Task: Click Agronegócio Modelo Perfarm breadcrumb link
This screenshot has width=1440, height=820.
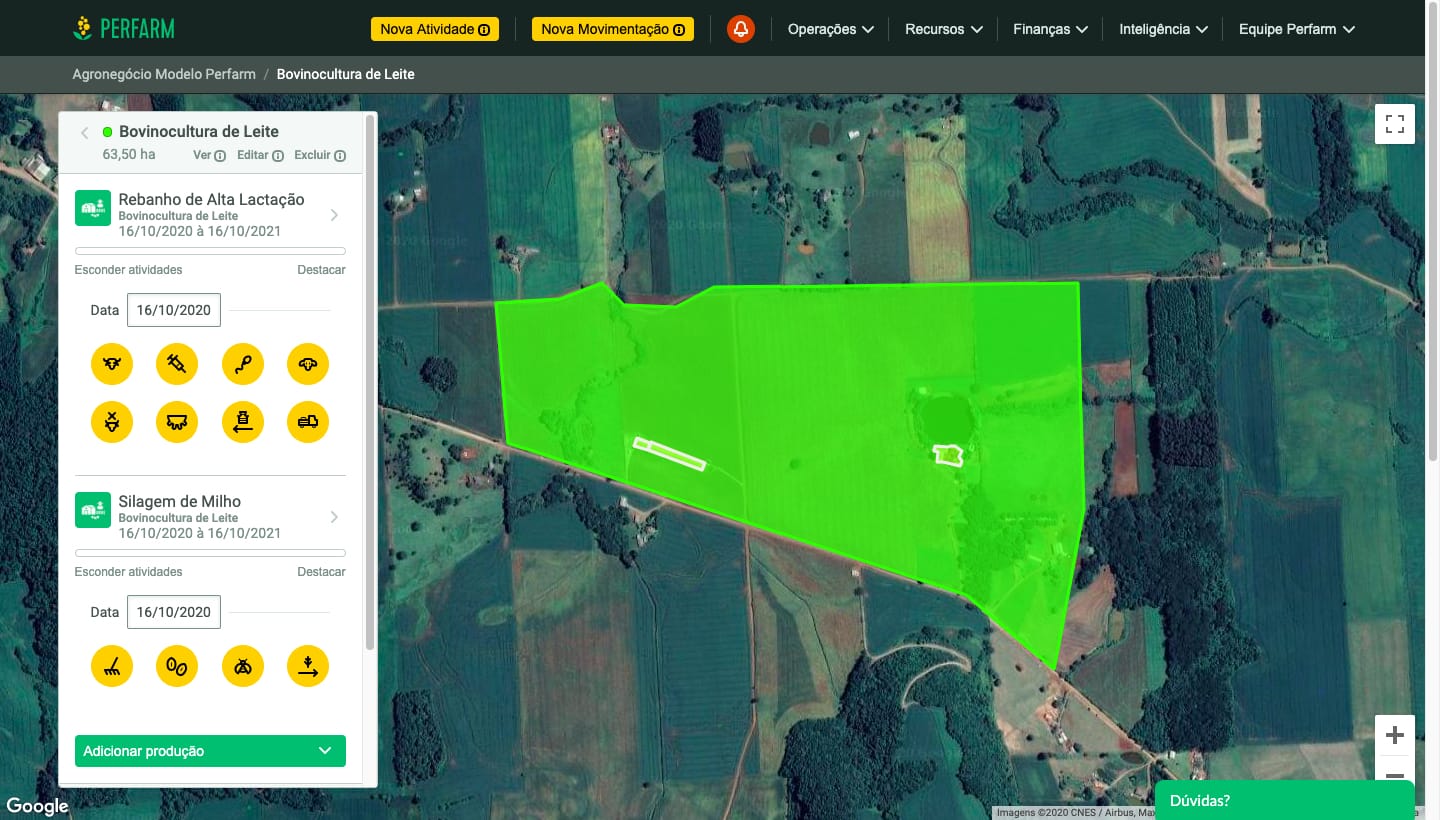Action: [x=164, y=74]
